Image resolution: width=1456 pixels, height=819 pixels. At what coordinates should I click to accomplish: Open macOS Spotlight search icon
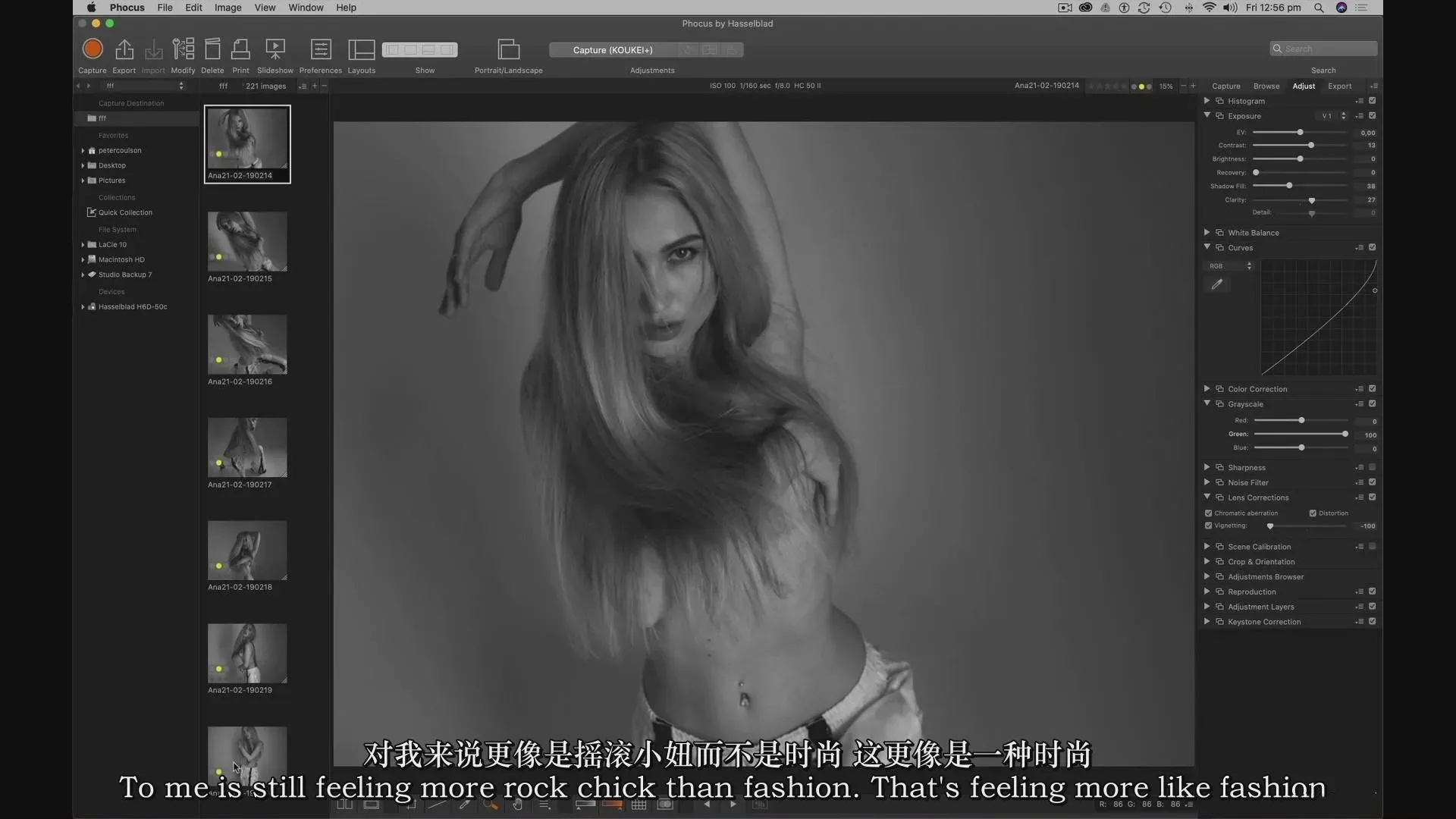coord(1319,8)
